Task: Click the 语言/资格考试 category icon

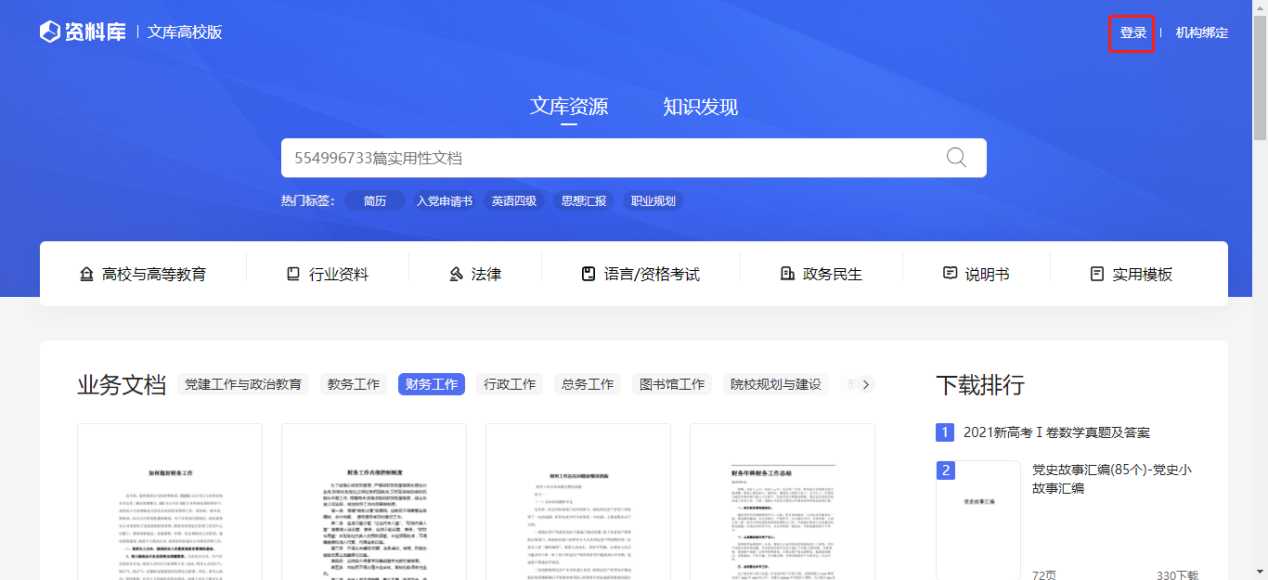Action: coord(588,274)
